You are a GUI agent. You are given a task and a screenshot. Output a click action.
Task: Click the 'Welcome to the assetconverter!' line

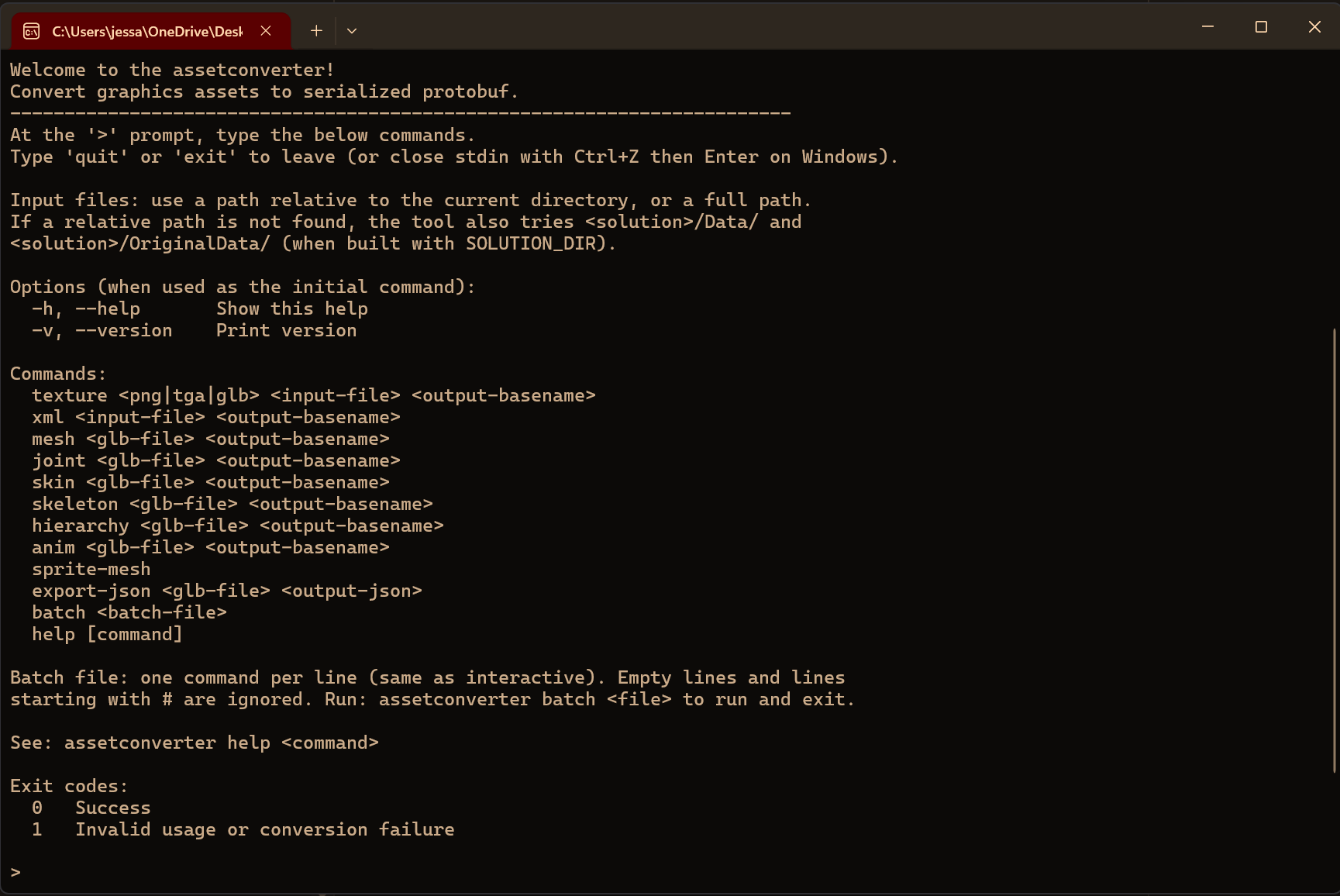tap(172, 71)
